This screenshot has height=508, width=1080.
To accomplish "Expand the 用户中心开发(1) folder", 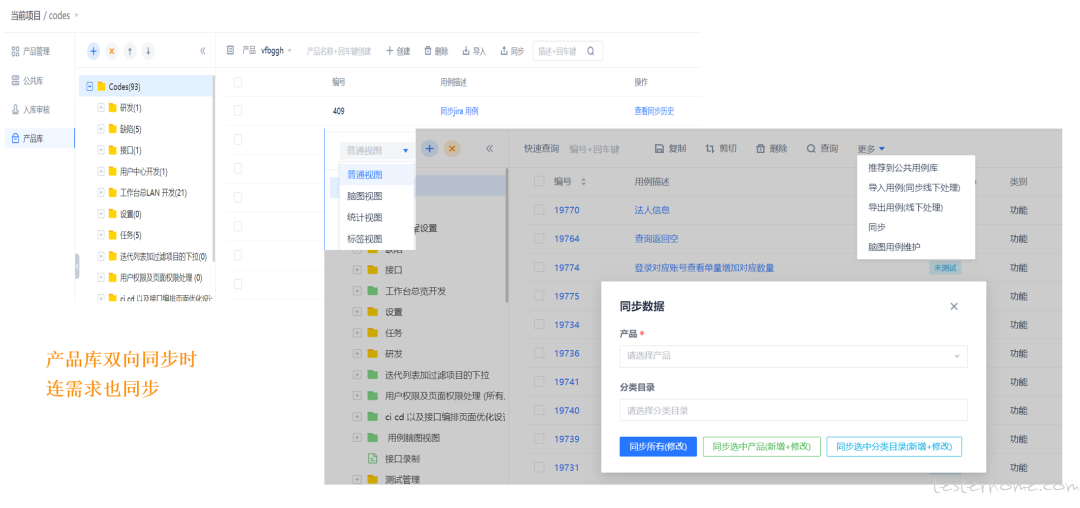I will 101,171.
